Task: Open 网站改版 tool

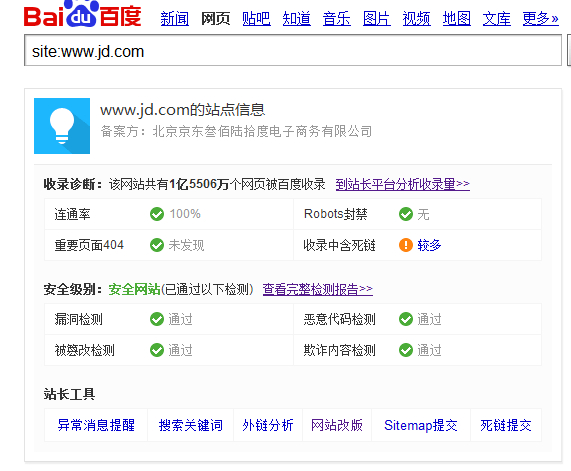Action: point(337,425)
